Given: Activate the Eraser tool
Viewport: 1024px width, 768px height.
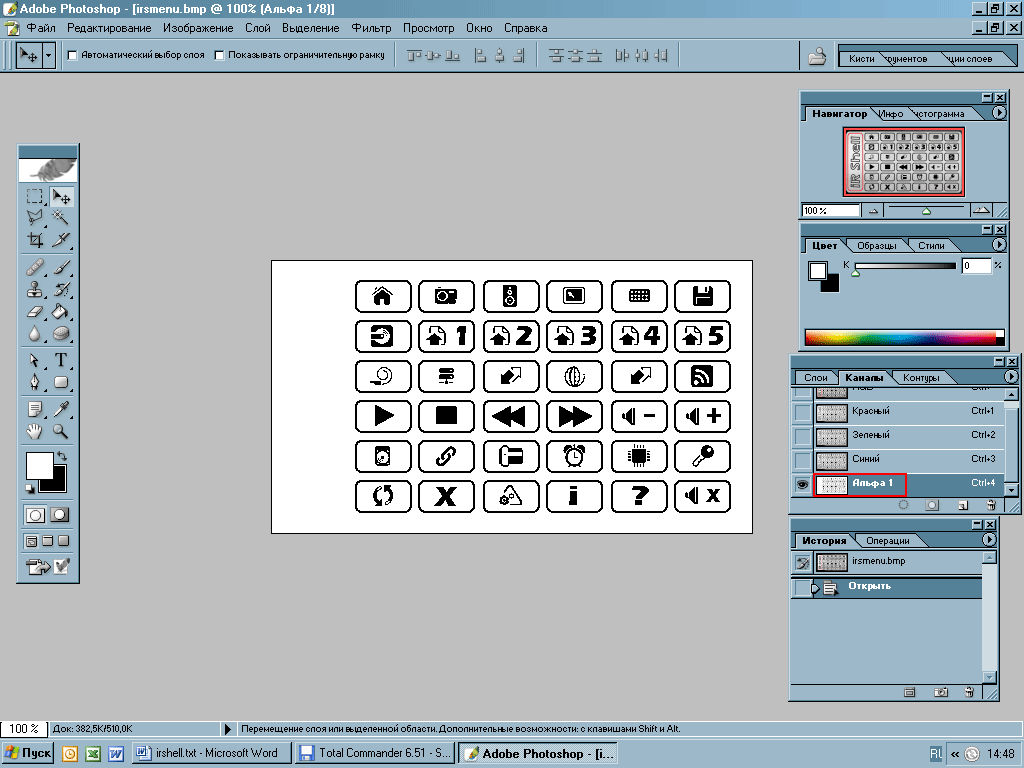Looking at the screenshot, I should [x=36, y=312].
